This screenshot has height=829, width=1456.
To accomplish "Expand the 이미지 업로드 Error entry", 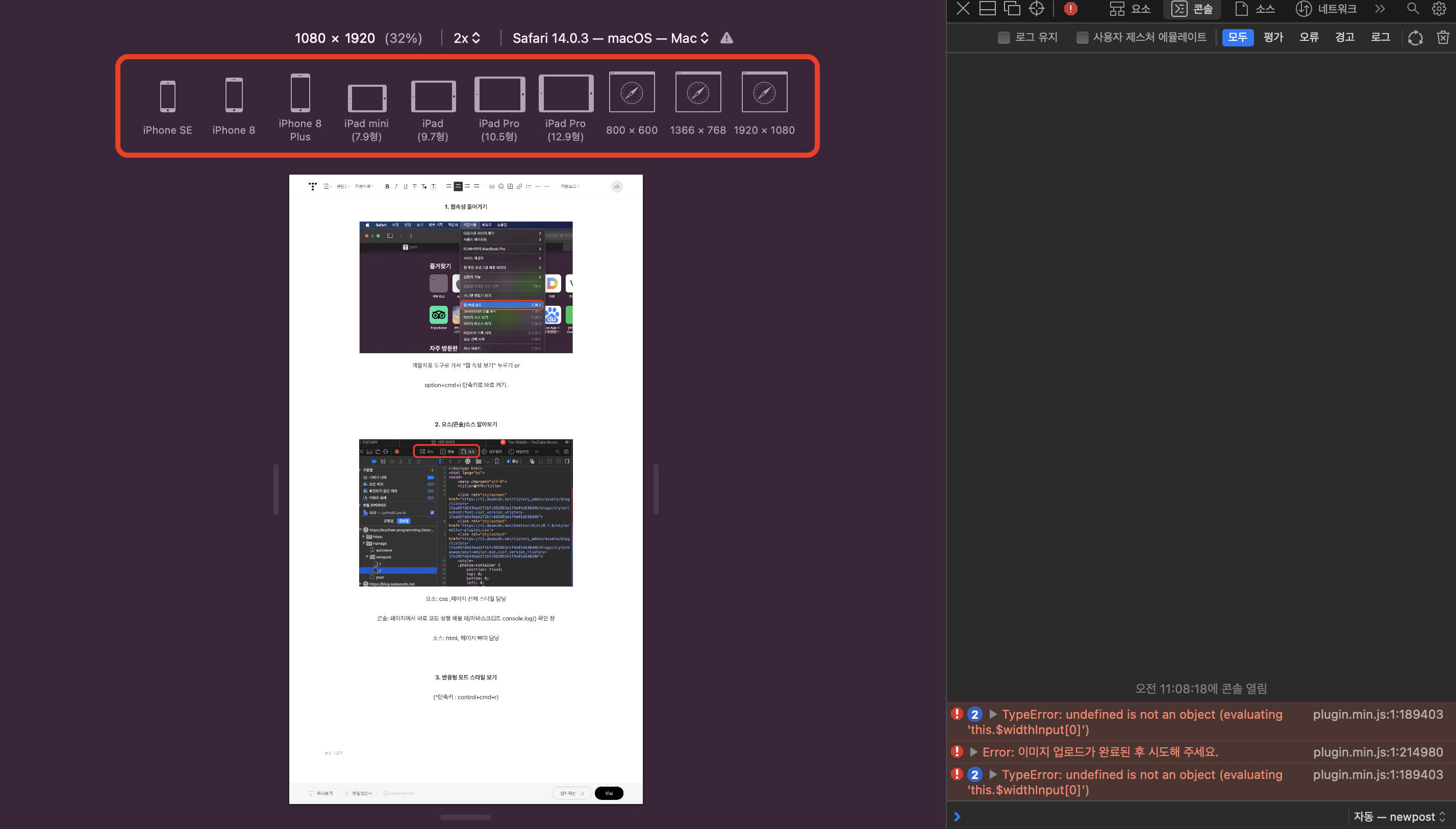I will [x=973, y=752].
